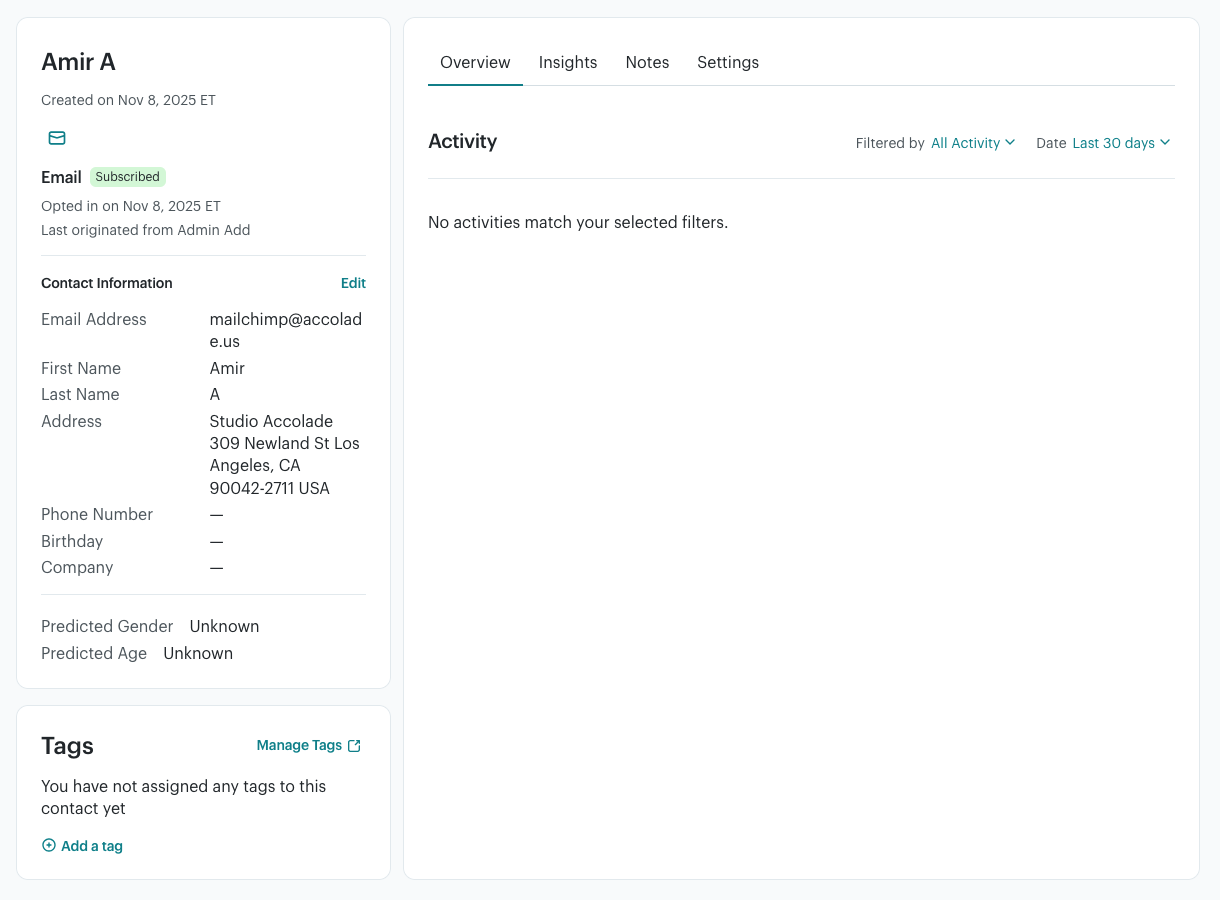Screen dimensions: 1220x900
Task: Go to the Notes tab
Action: (x=647, y=62)
